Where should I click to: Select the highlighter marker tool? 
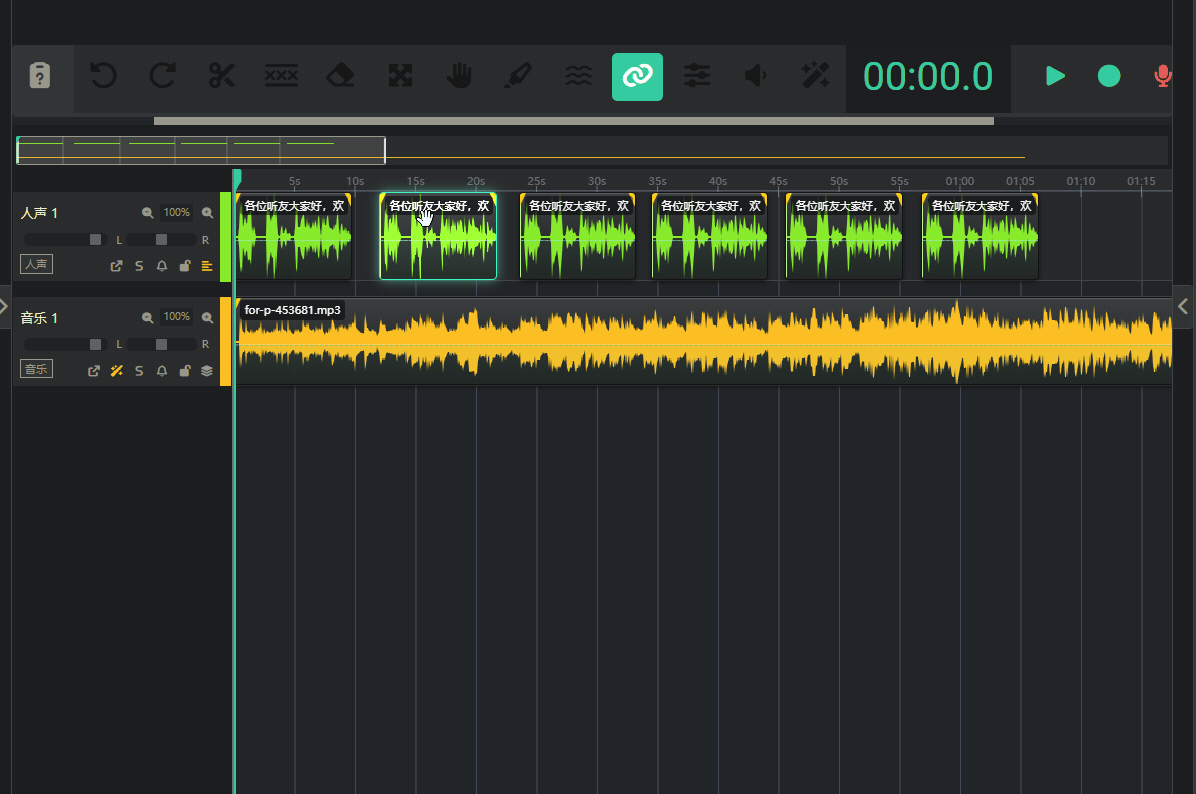[519, 76]
